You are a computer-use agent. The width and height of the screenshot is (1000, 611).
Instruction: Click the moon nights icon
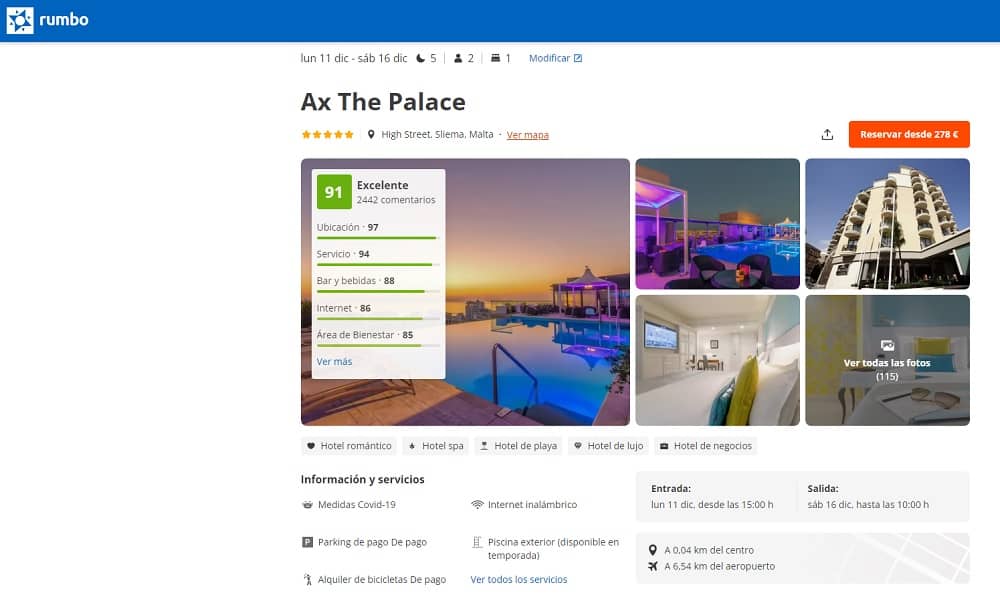420,58
